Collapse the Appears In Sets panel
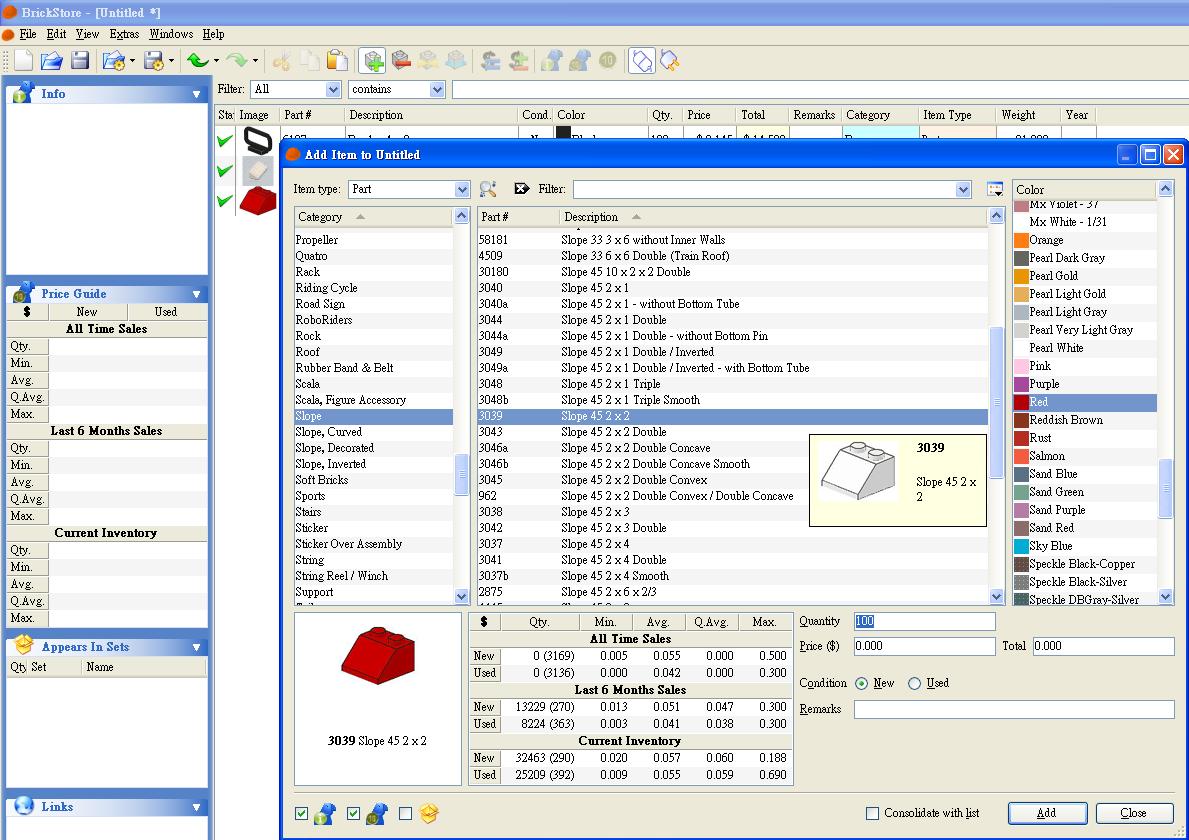 [x=196, y=647]
